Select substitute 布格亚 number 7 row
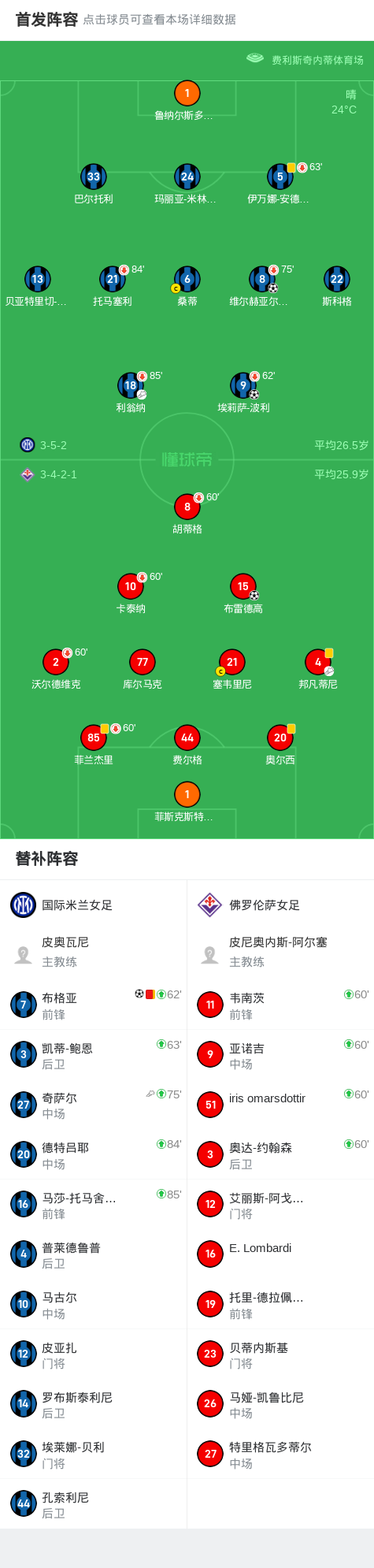Screen dimensions: 374x1568 tap(94, 1005)
